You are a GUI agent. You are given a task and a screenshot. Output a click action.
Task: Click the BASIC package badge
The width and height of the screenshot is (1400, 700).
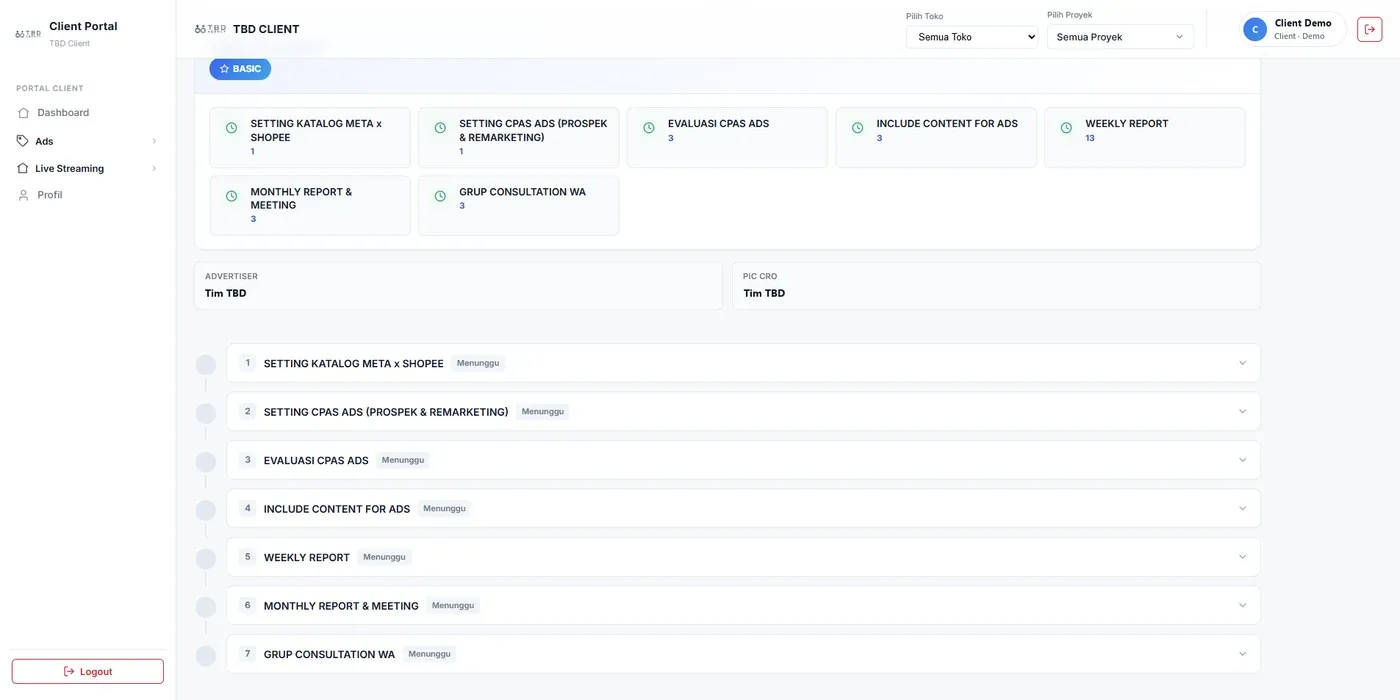click(x=240, y=69)
